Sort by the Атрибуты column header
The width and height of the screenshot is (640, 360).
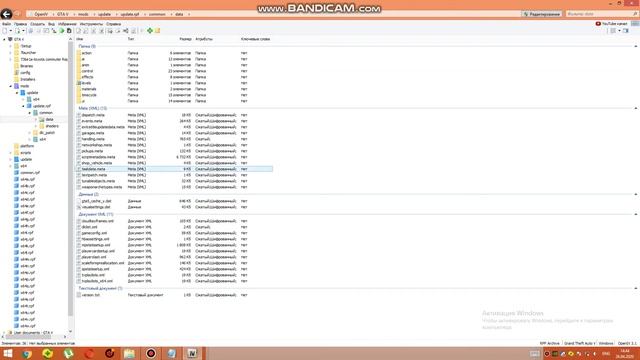[204, 39]
